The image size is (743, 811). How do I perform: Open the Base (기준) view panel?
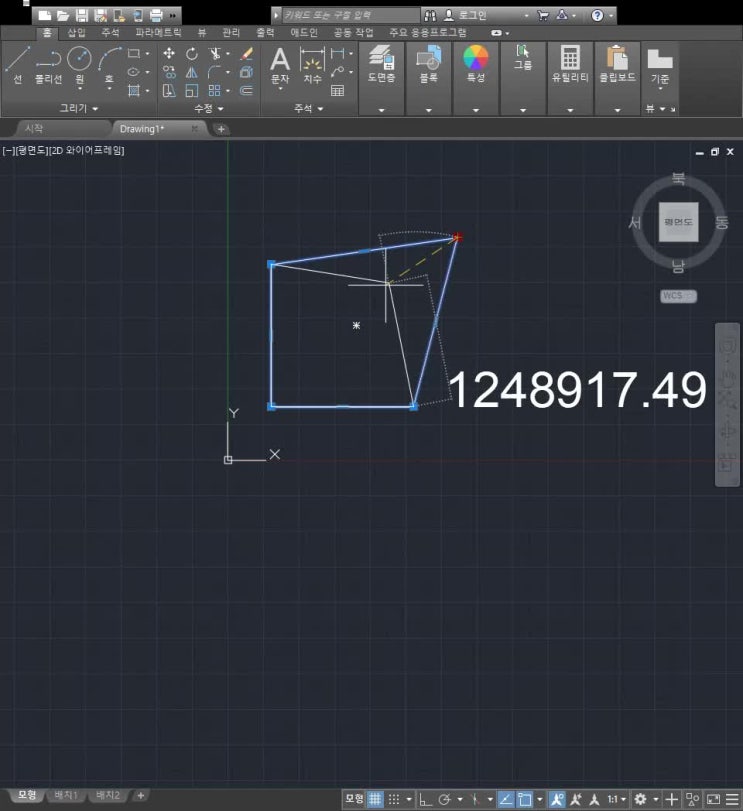pyautogui.click(x=660, y=65)
